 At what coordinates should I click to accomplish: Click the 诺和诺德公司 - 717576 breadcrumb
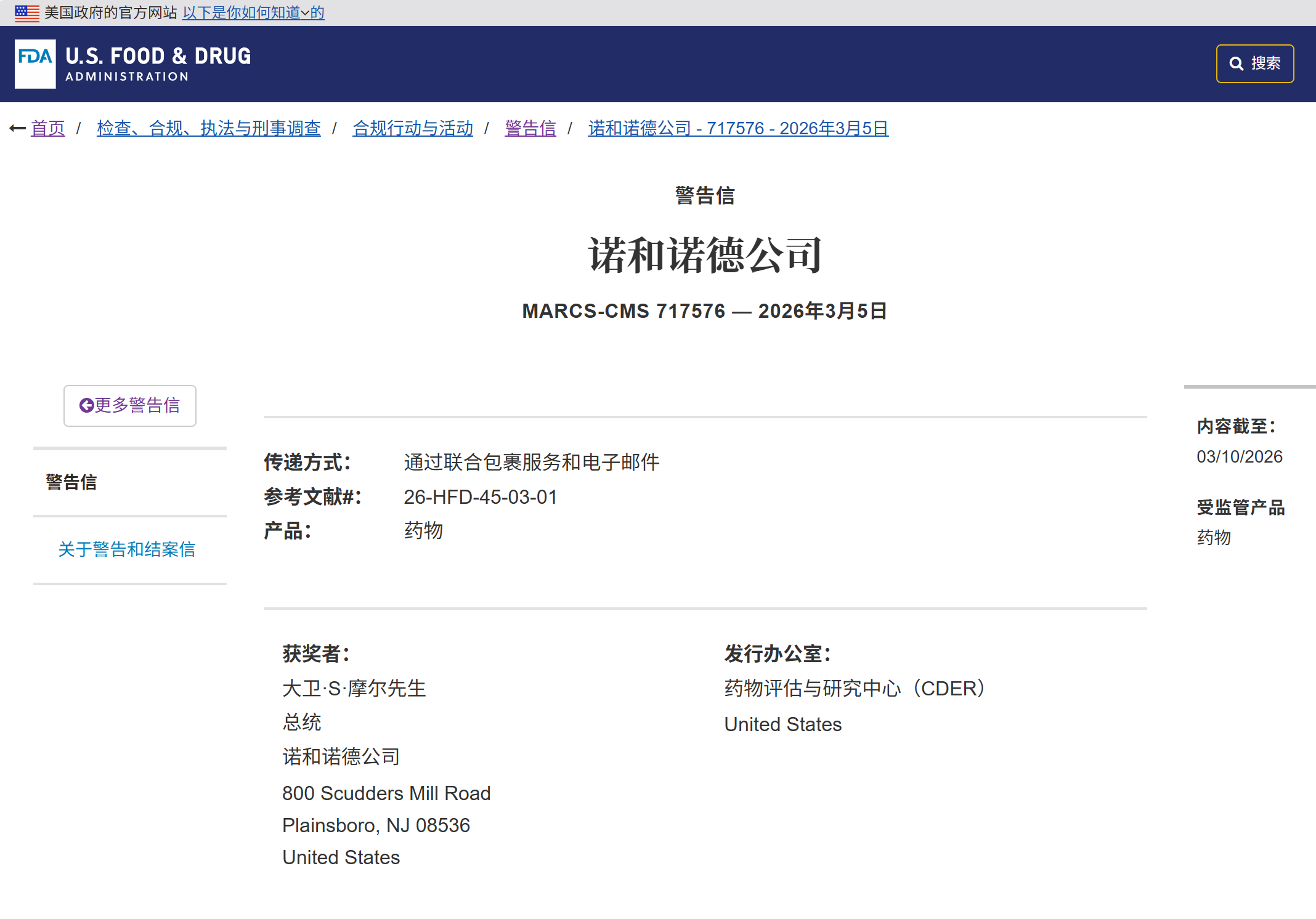point(737,129)
